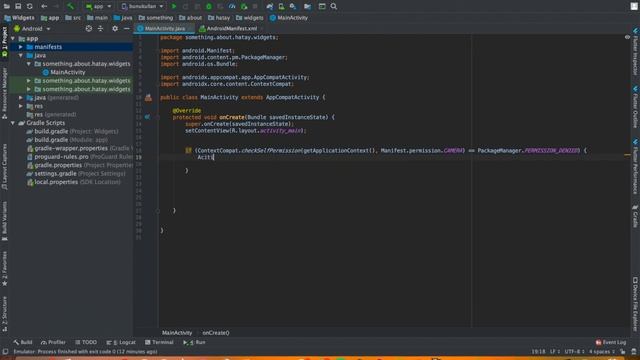Expand the manifests folder arrow
The width and height of the screenshot is (640, 360).
(21, 47)
